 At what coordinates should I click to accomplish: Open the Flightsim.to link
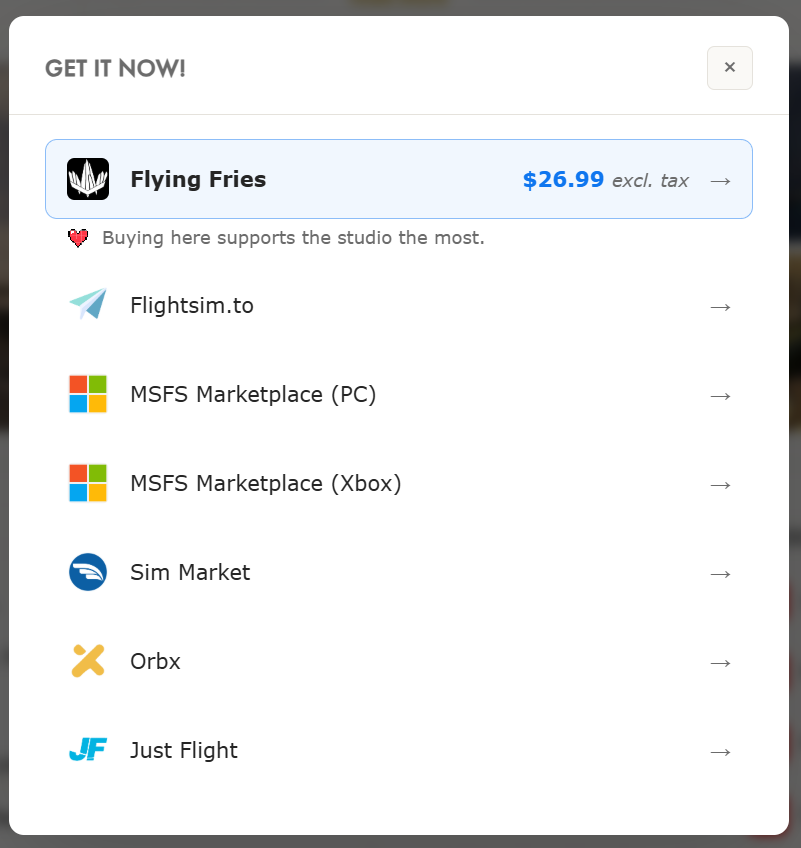[399, 306]
